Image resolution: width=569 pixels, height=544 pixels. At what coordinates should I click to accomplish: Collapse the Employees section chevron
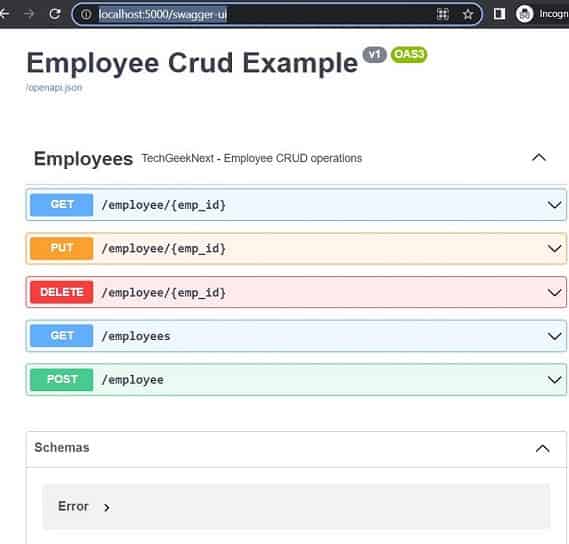click(539, 158)
